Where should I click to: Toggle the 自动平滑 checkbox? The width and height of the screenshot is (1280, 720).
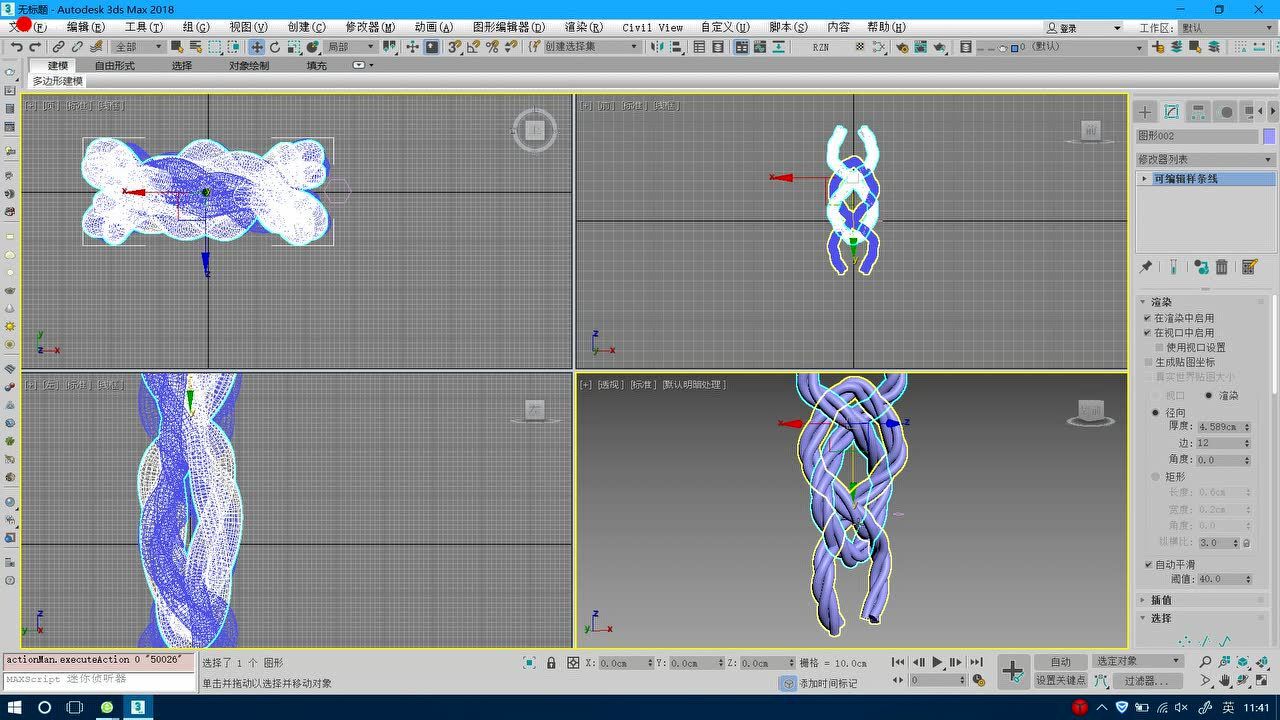(x=1148, y=565)
